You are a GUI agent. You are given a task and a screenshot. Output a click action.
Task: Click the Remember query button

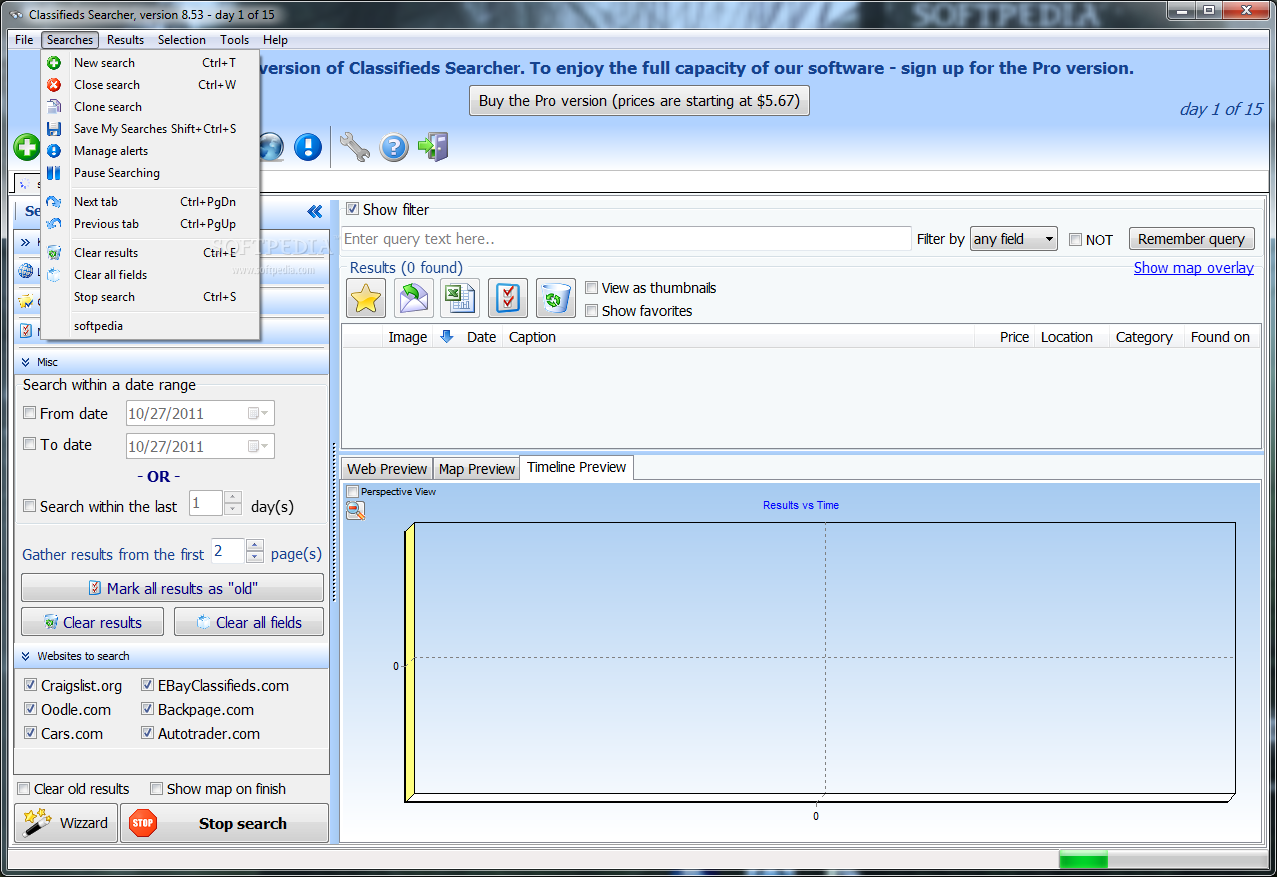1191,239
